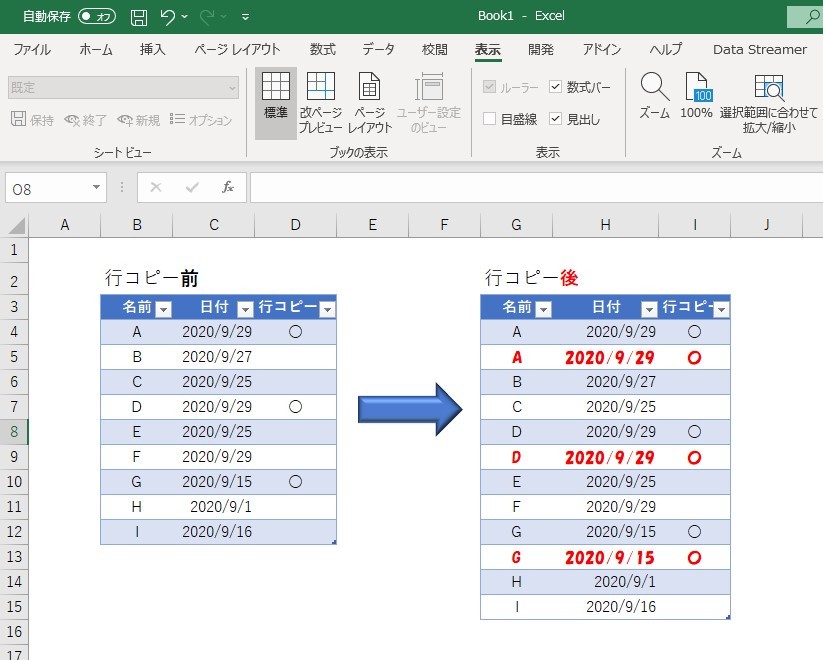Click the fx insert function icon
This screenshot has width=823, height=660.
[228, 187]
